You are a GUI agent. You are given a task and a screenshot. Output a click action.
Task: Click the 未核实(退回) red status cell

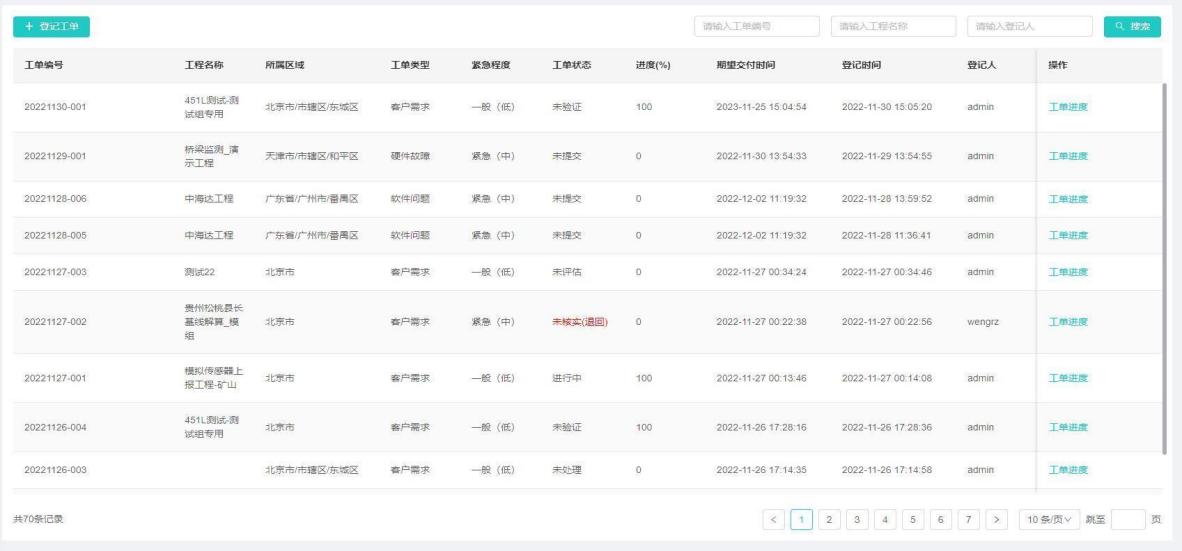pyautogui.click(x=579, y=321)
